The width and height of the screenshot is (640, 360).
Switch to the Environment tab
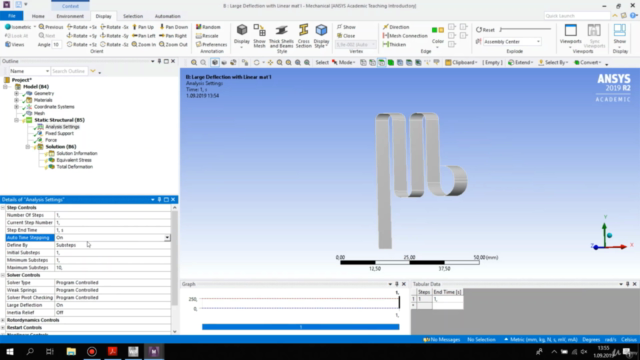(70, 16)
